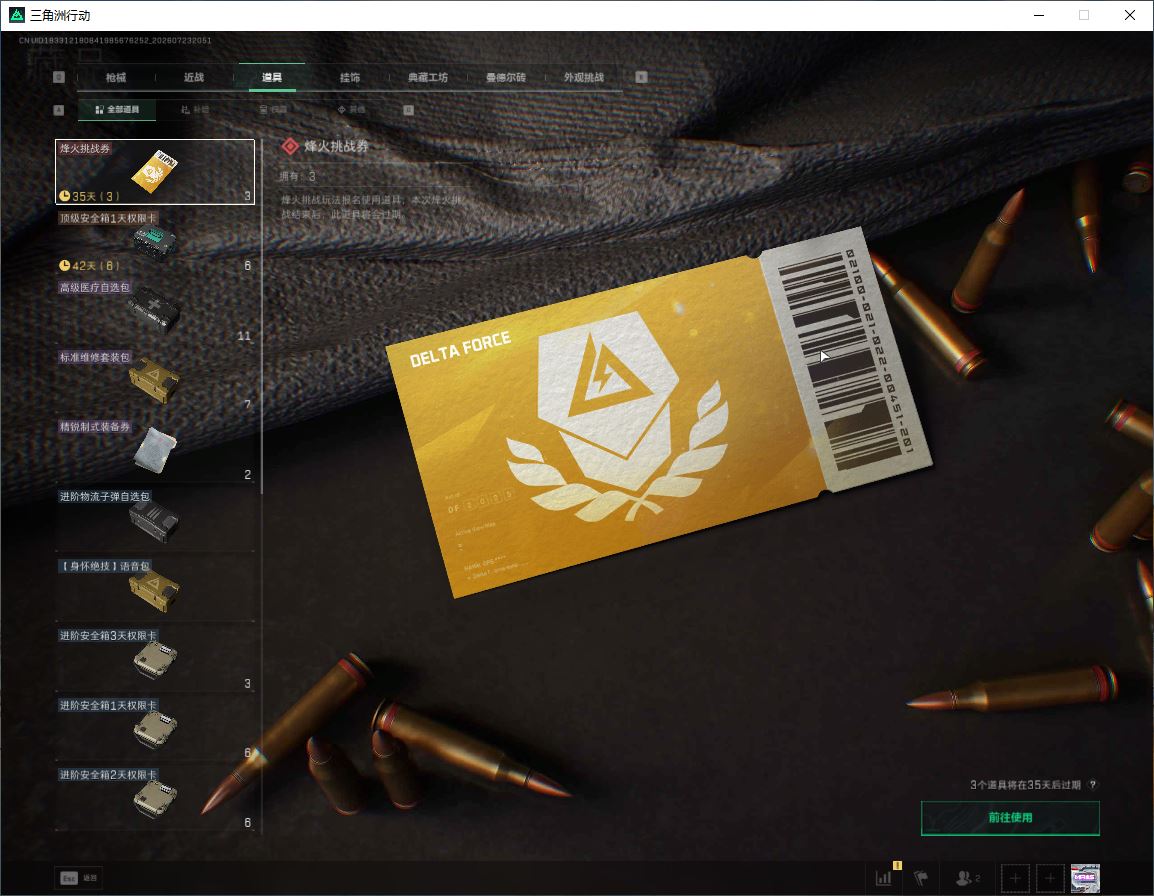Image resolution: width=1154 pixels, height=896 pixels.
Task: Open the 挂饰 tab
Action: (x=350, y=77)
